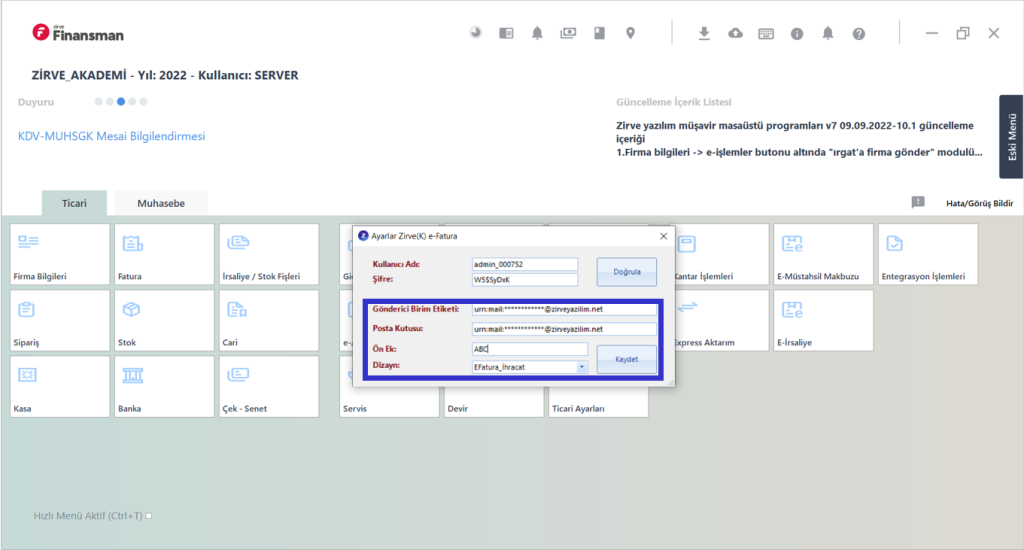The image size is (1024, 550).
Task: Select the fifth Duyuru pagination dot
Action: tap(143, 101)
